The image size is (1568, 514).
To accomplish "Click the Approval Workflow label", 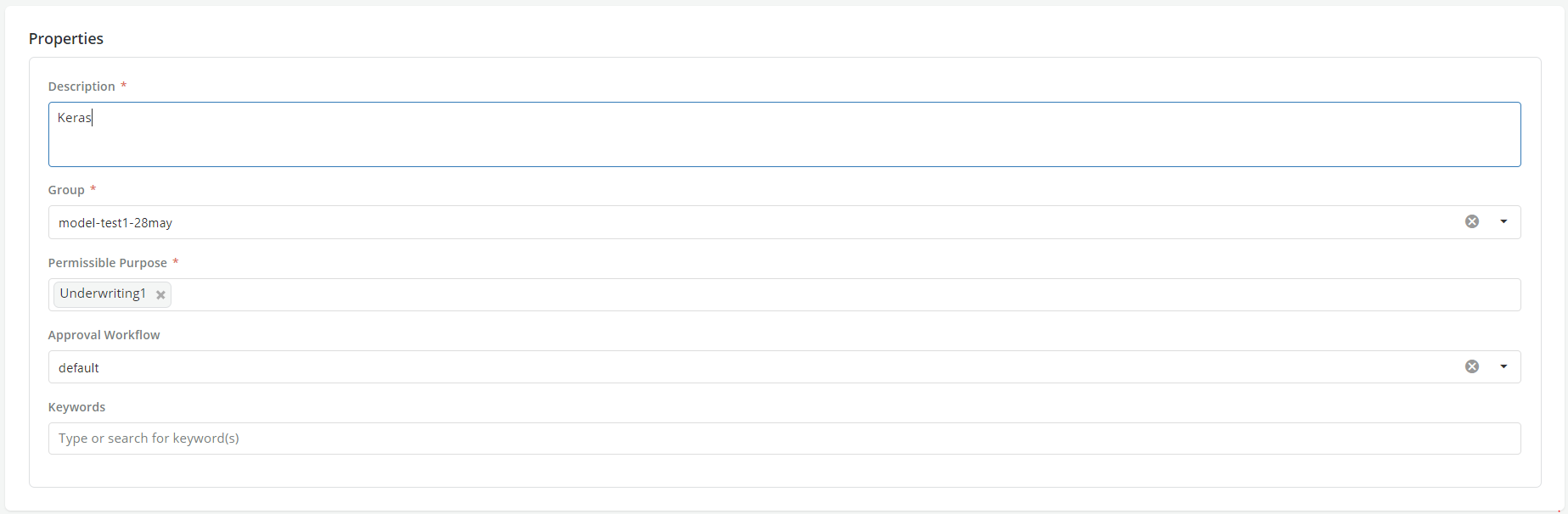I will pyautogui.click(x=104, y=335).
